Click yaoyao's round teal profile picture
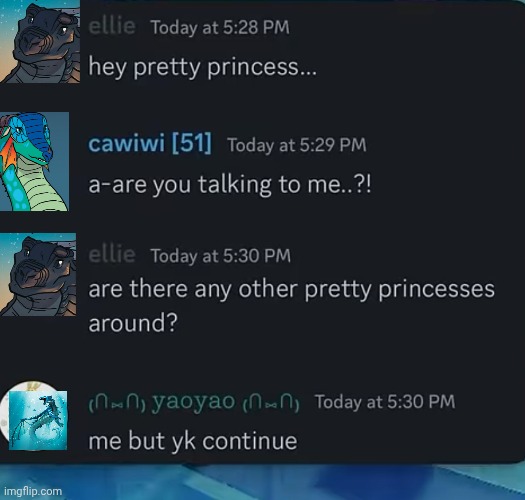The image size is (525, 500). pos(33,416)
